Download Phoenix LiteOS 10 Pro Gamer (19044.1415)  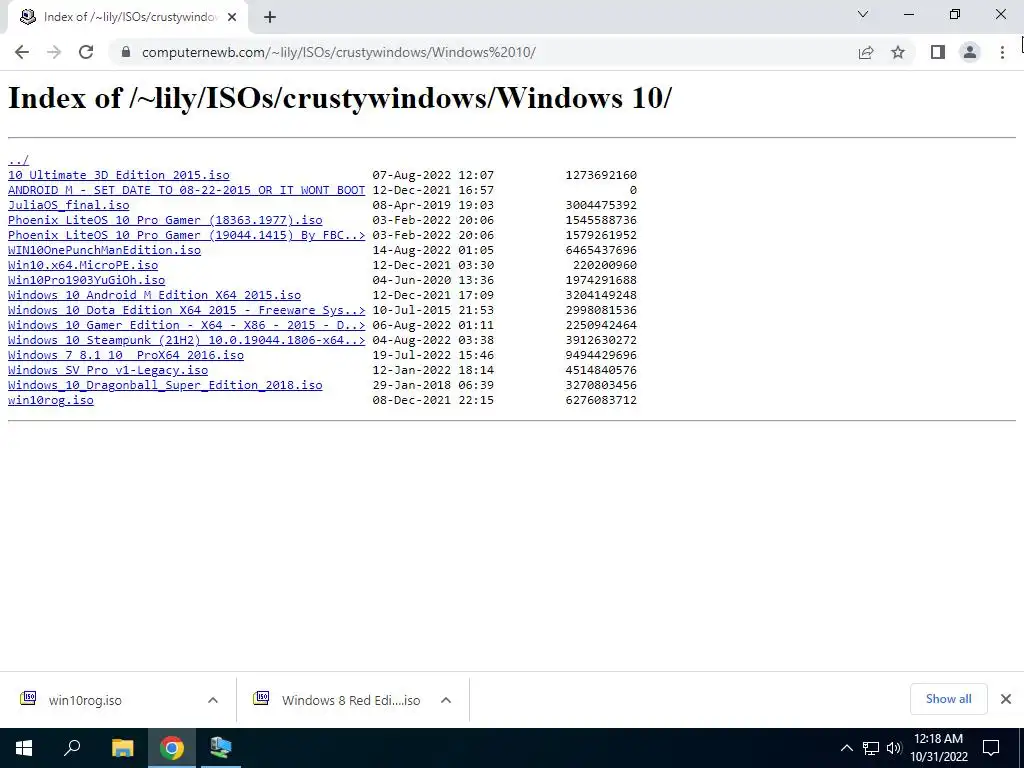click(186, 235)
